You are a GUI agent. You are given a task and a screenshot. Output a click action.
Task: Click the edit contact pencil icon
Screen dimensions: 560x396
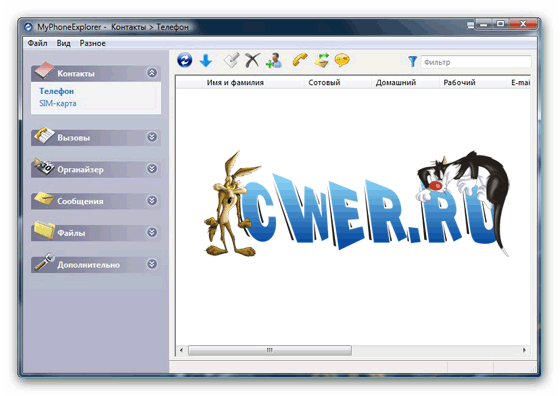(231, 60)
